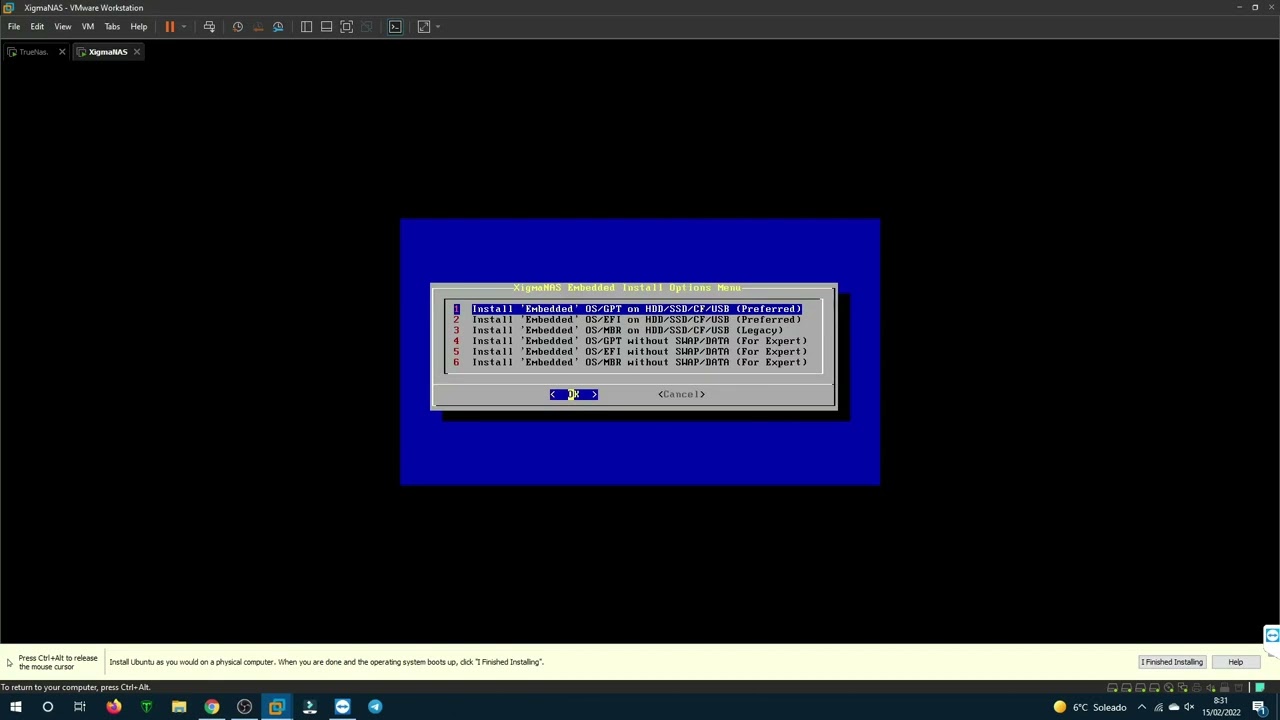Show hidden system tray icons
The image size is (1280, 720).
pyautogui.click(x=1142, y=707)
